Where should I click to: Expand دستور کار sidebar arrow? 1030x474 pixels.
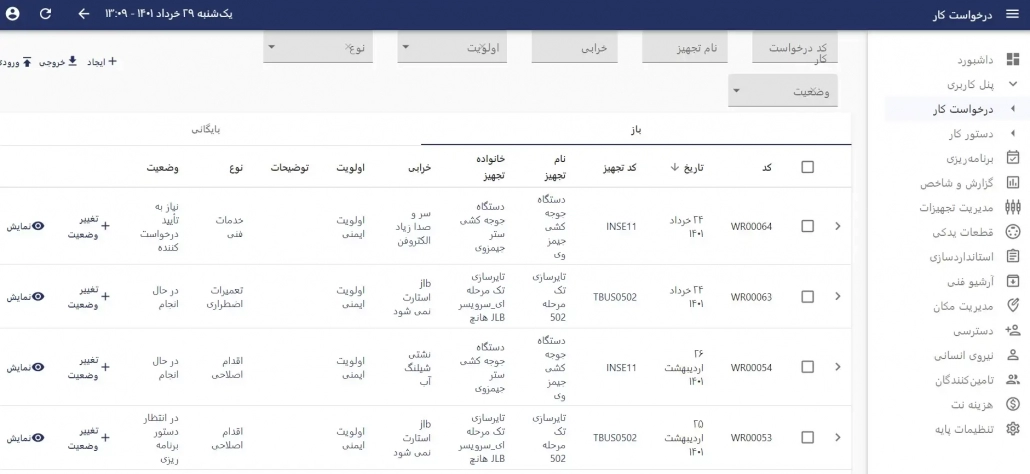pyautogui.click(x=1012, y=133)
